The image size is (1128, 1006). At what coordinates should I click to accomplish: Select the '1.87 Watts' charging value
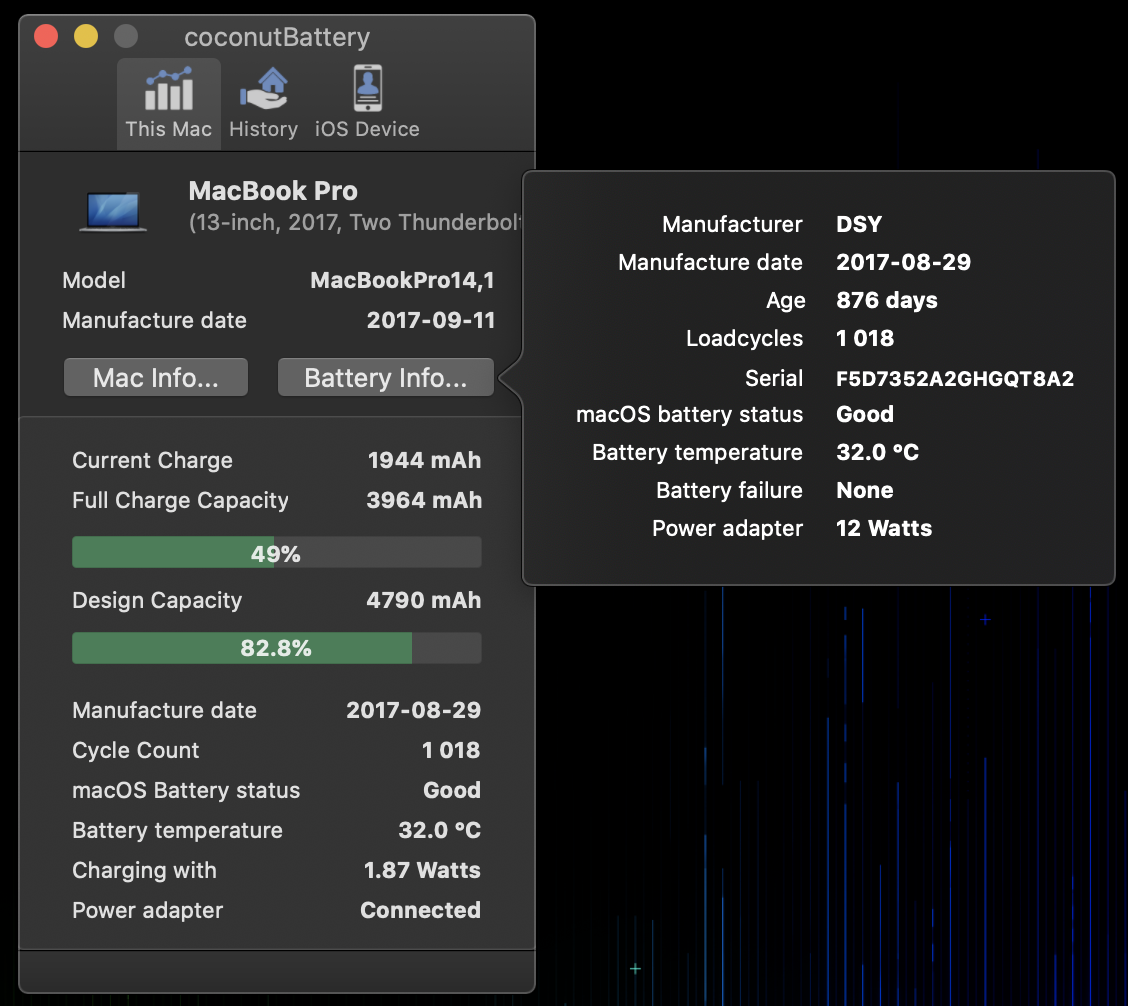[422, 870]
